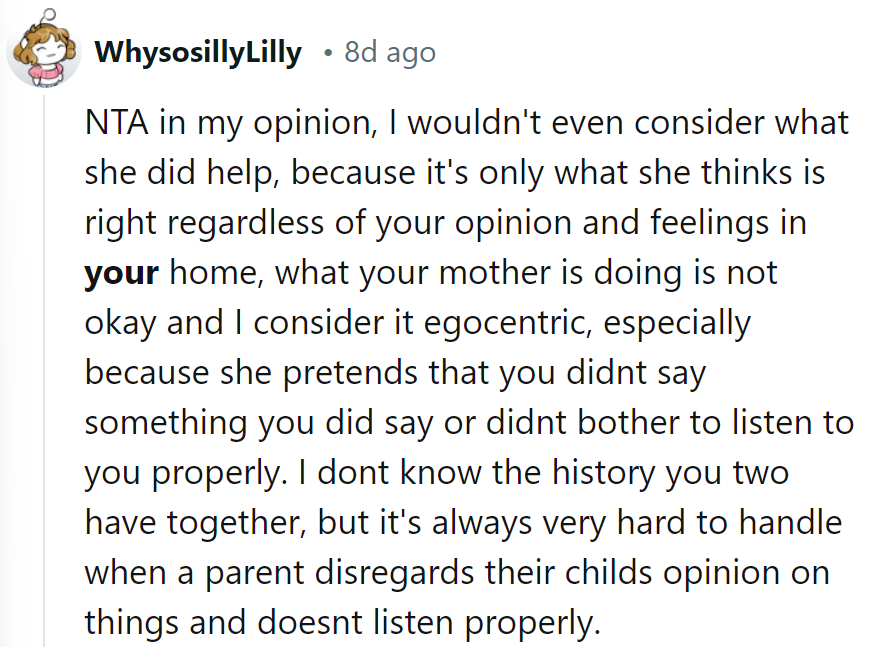Click the bold word "your" in the comment
Image resolution: width=881 pixels, height=647 pixels.
click(121, 274)
